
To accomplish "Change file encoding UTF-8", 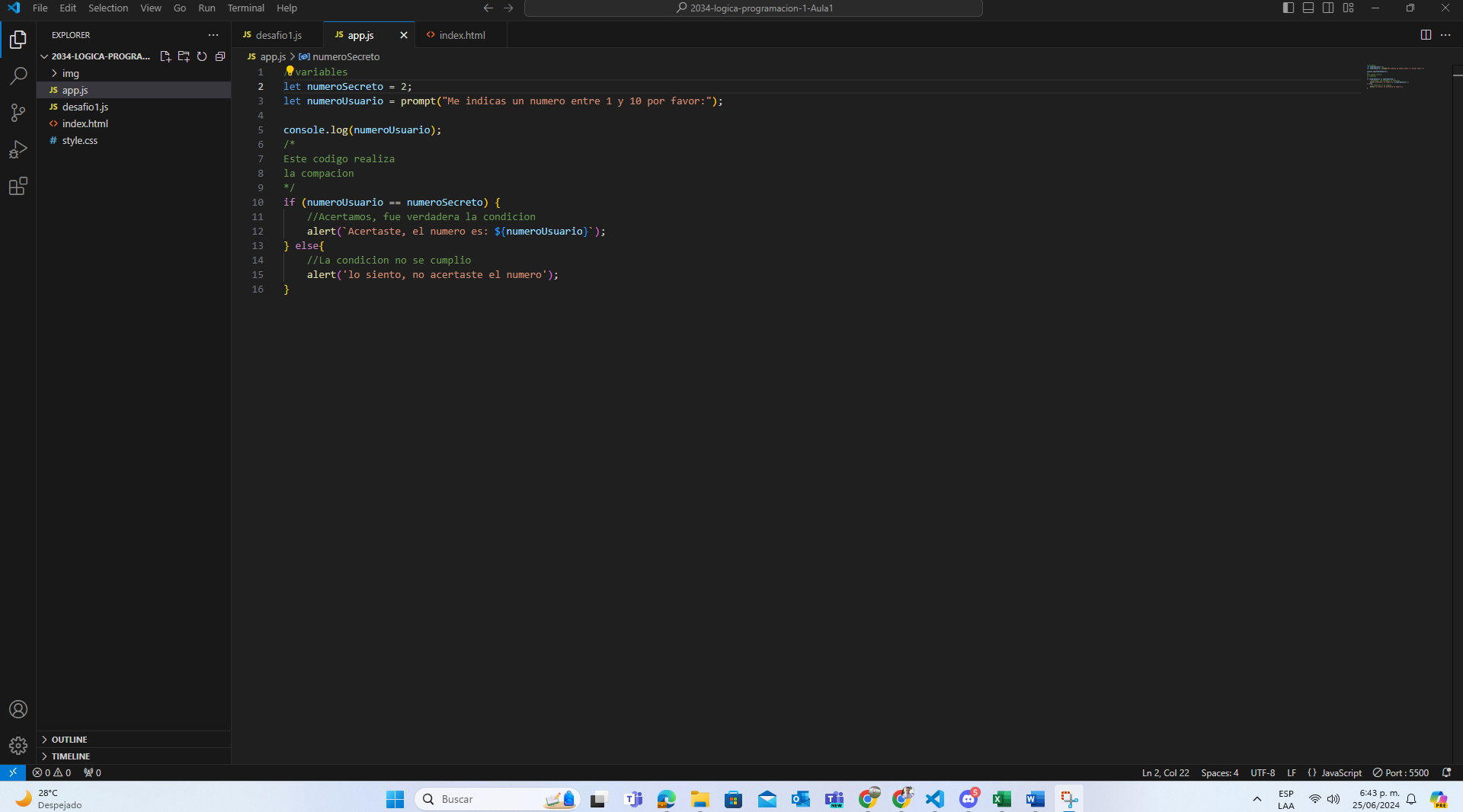I will (1263, 772).
